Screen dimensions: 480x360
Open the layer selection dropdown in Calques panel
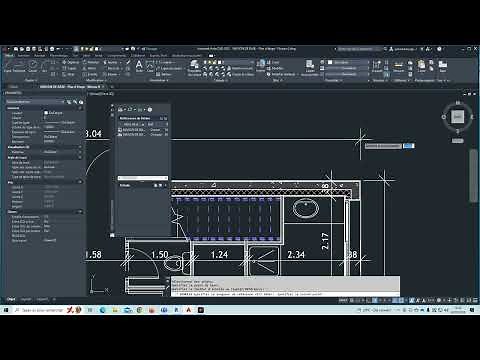(x=228, y=62)
